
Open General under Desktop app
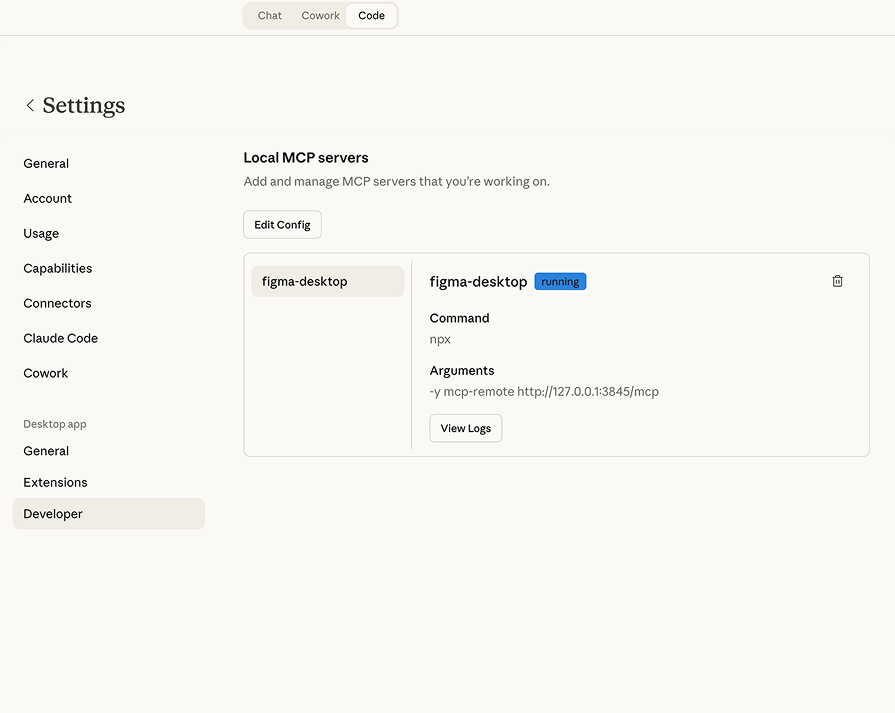(46, 450)
